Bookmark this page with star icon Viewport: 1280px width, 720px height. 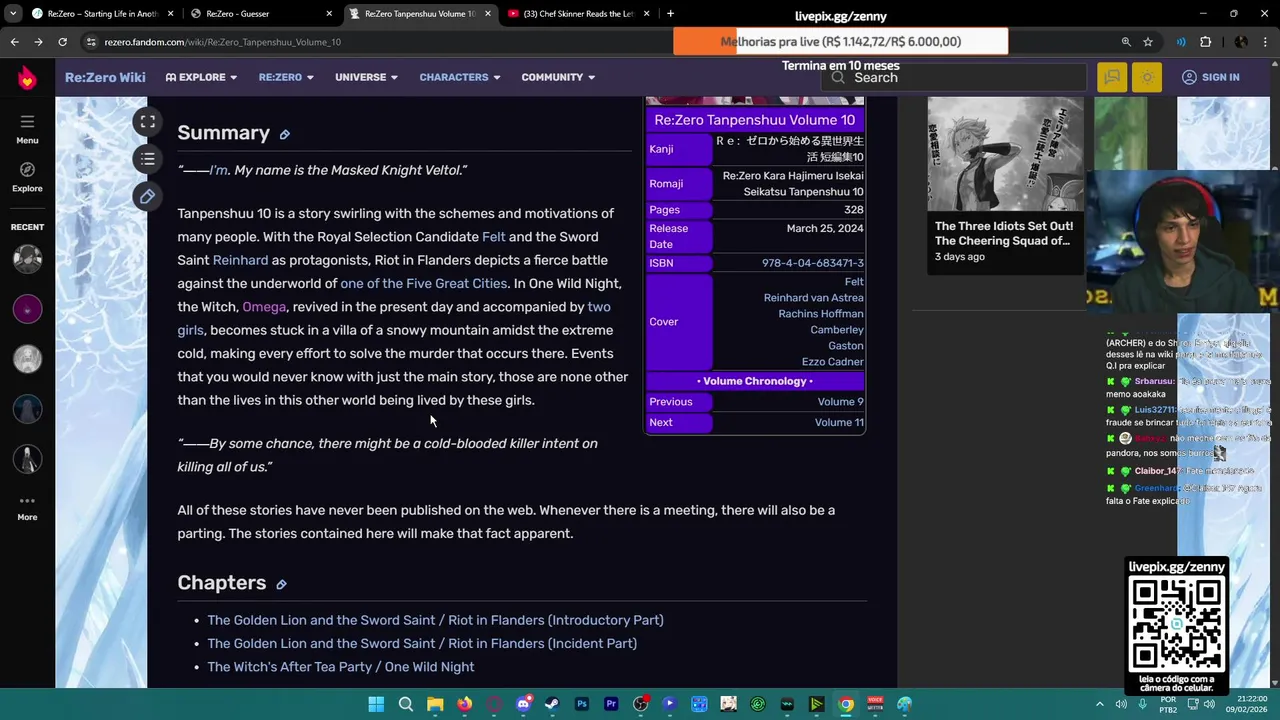[x=1148, y=42]
